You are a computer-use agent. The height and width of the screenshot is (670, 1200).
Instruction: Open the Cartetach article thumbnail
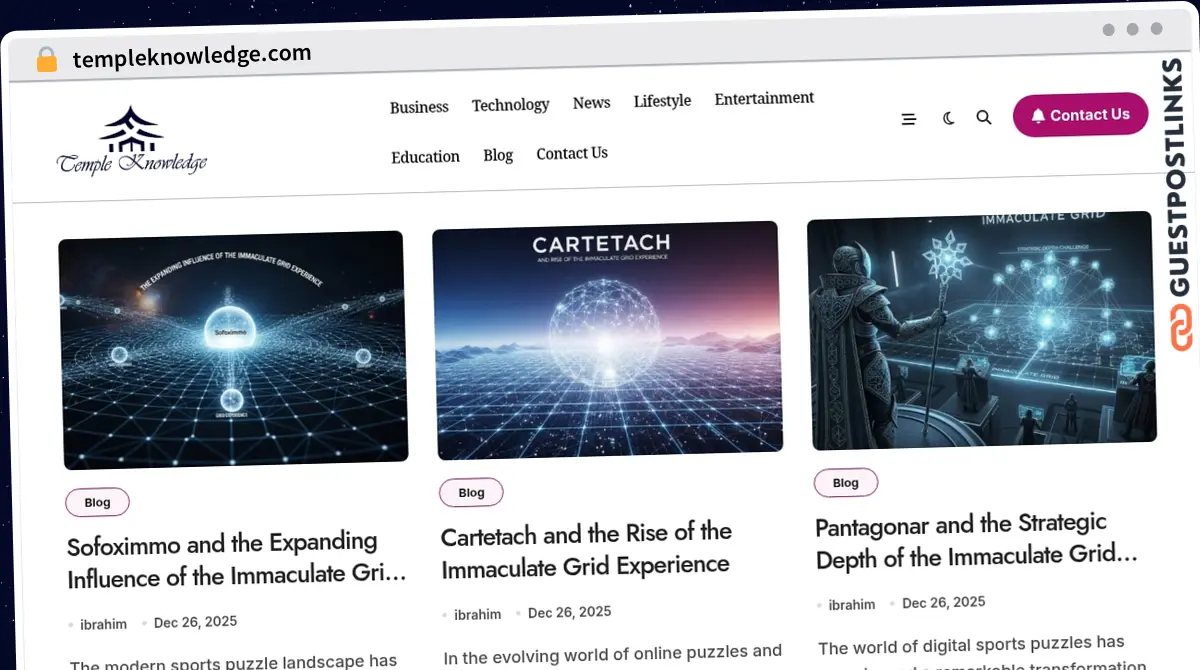pyautogui.click(x=607, y=340)
